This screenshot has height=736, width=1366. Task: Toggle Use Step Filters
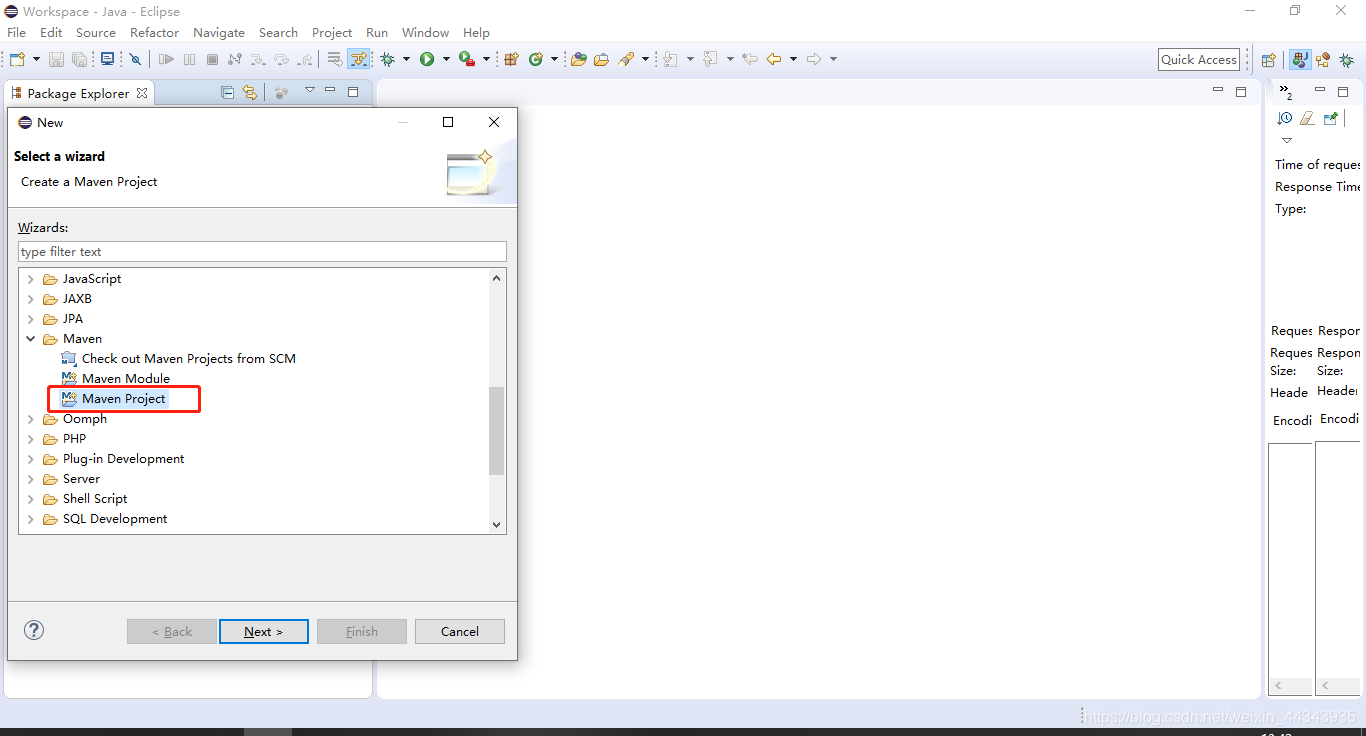358,59
